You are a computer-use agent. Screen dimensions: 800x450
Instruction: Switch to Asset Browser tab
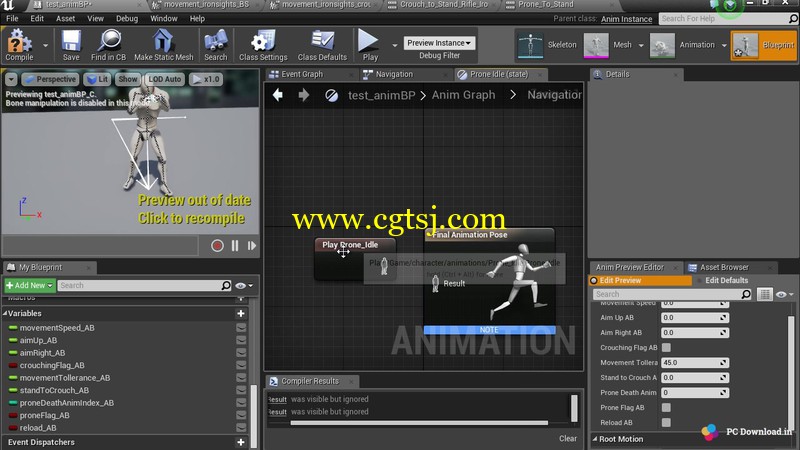[x=723, y=267]
